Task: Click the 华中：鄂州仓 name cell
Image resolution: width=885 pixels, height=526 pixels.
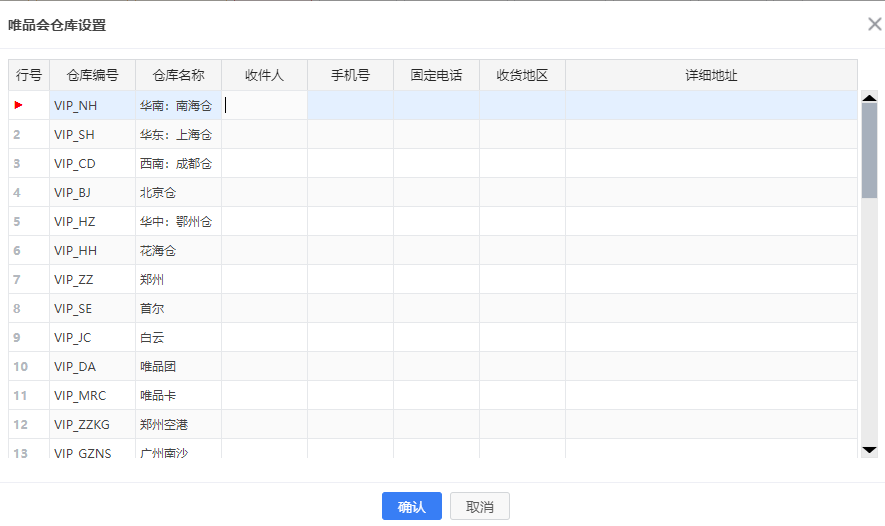Action: (178, 221)
